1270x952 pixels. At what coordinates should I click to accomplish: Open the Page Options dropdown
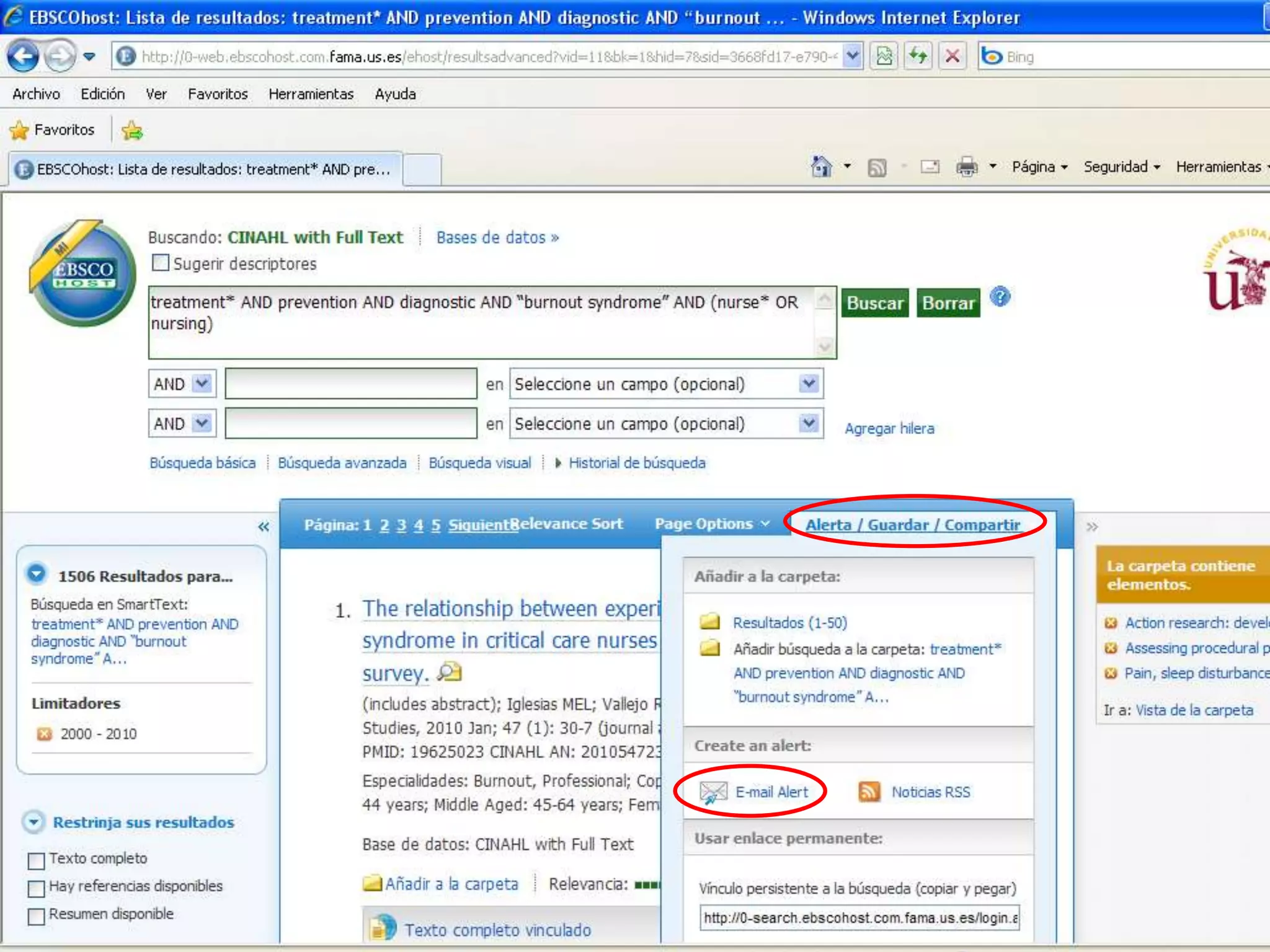712,524
